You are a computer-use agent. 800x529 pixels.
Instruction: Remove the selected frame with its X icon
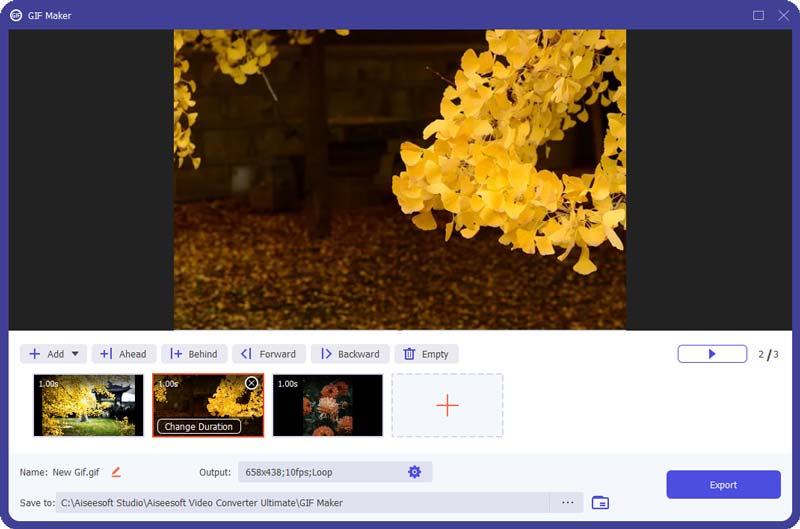click(251, 383)
